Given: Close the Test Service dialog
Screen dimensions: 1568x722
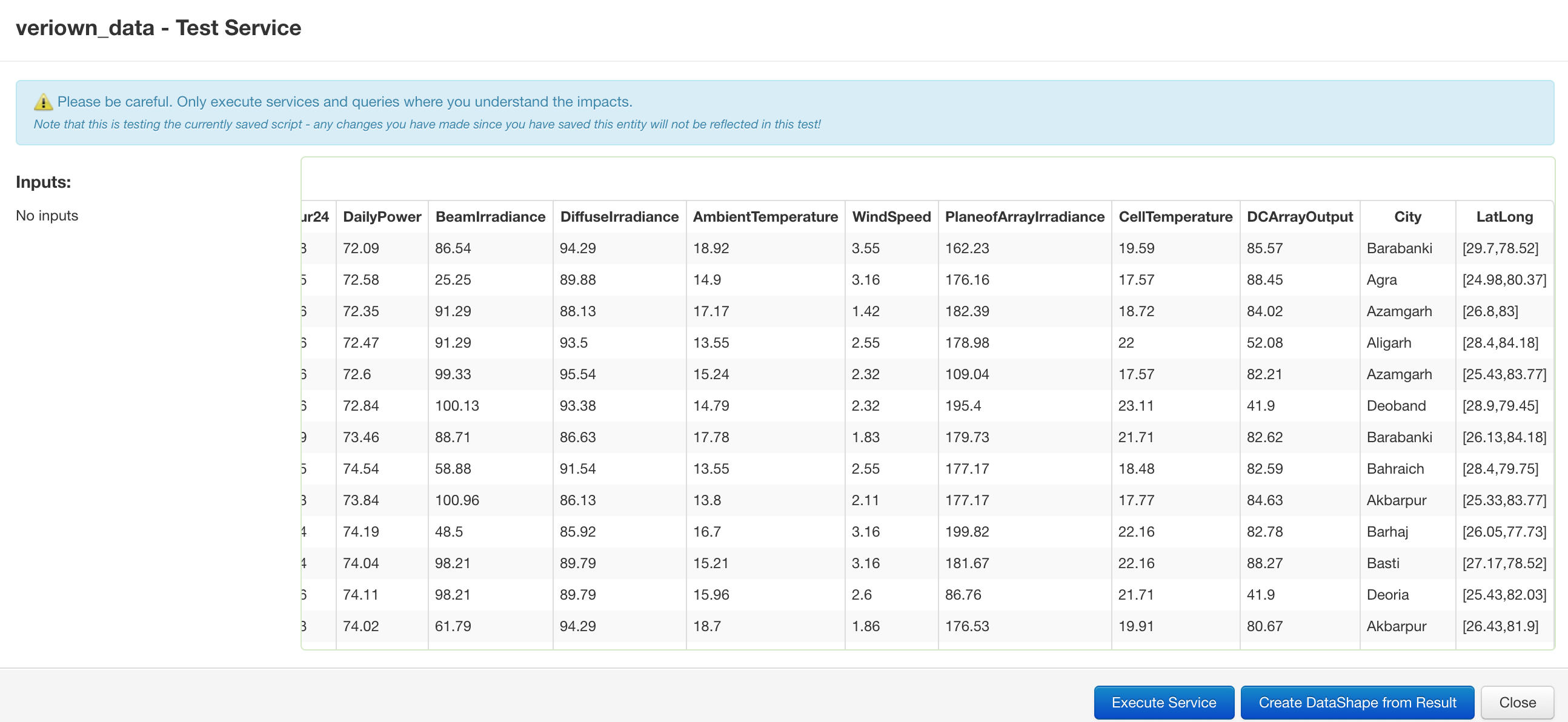Looking at the screenshot, I should click(x=1517, y=702).
